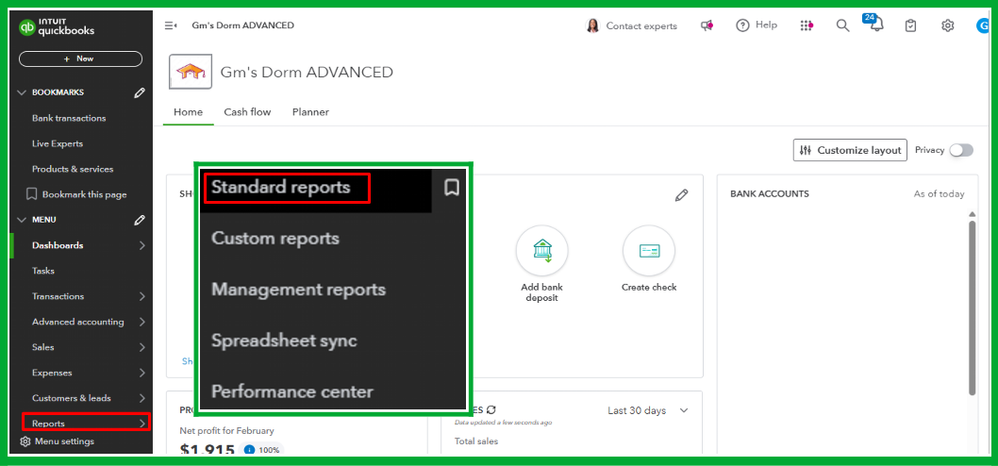
Task: Switch to the Cash flow tab
Action: tap(247, 112)
